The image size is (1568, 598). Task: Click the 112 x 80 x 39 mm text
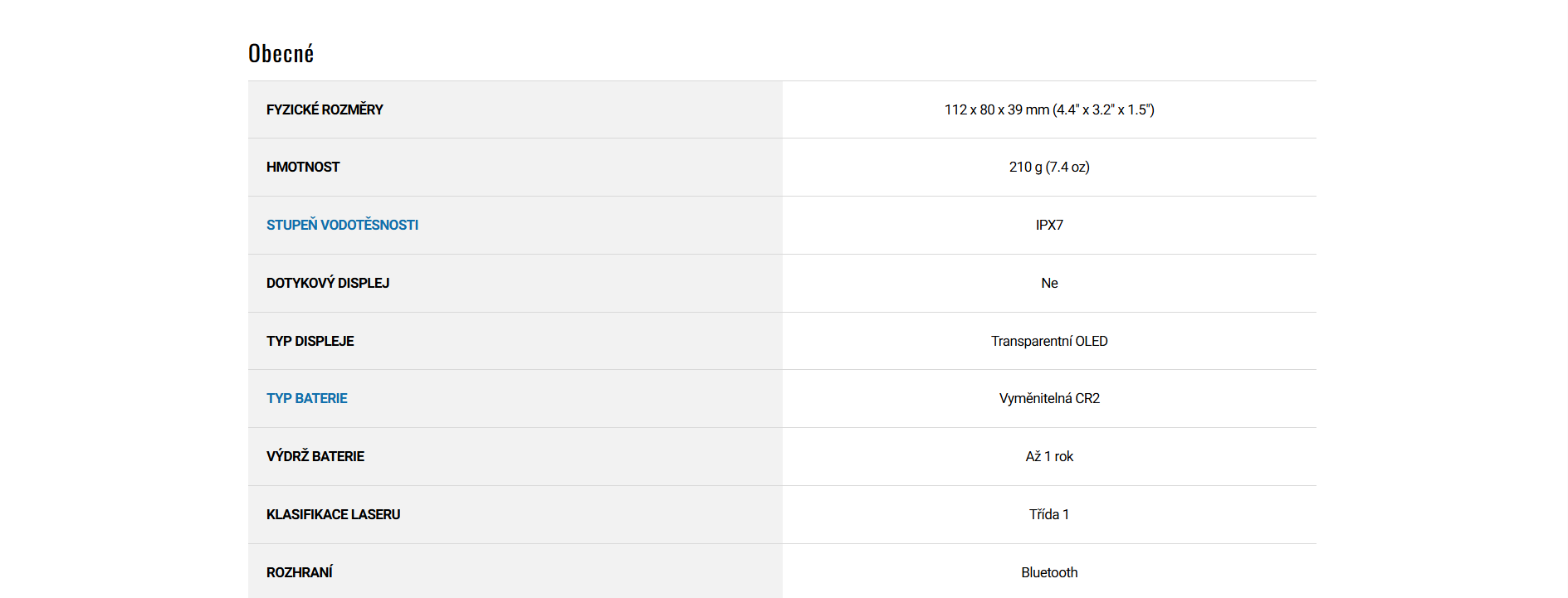(996, 109)
